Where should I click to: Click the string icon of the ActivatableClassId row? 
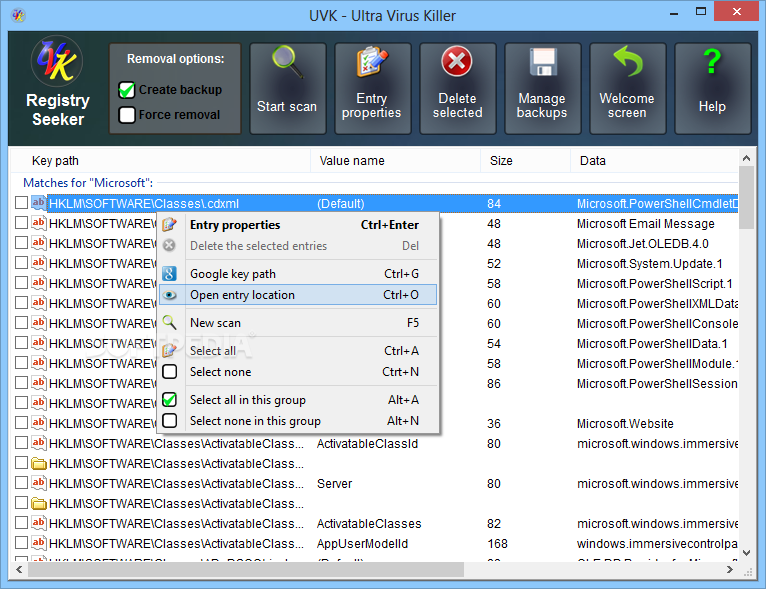(39, 443)
